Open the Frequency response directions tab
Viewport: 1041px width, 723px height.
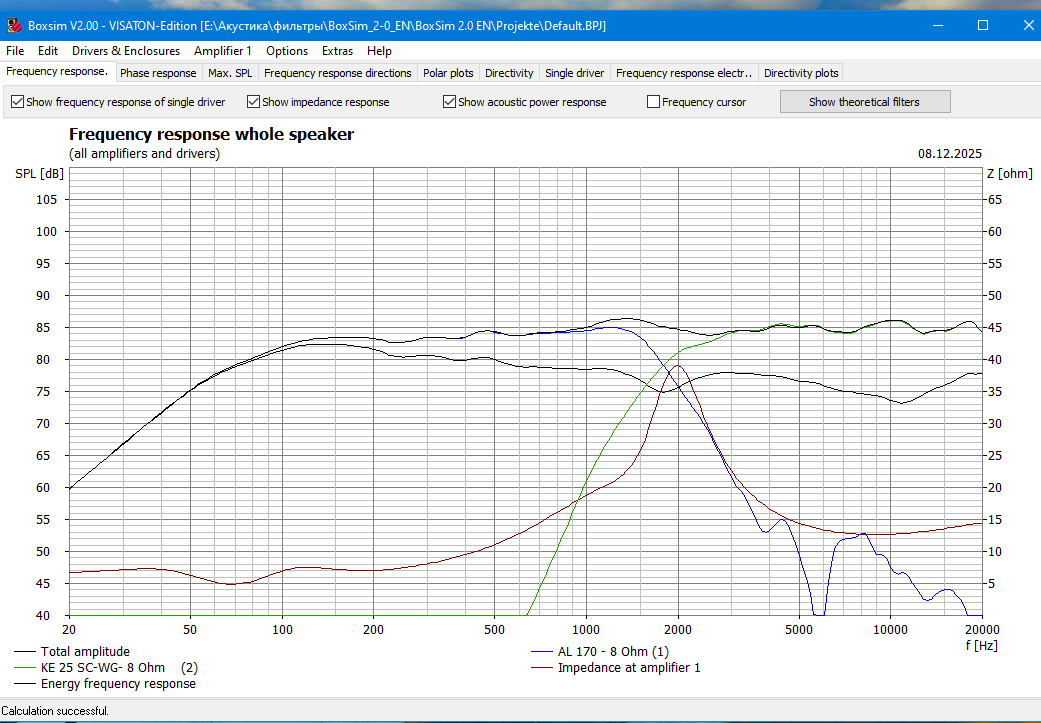tap(337, 73)
